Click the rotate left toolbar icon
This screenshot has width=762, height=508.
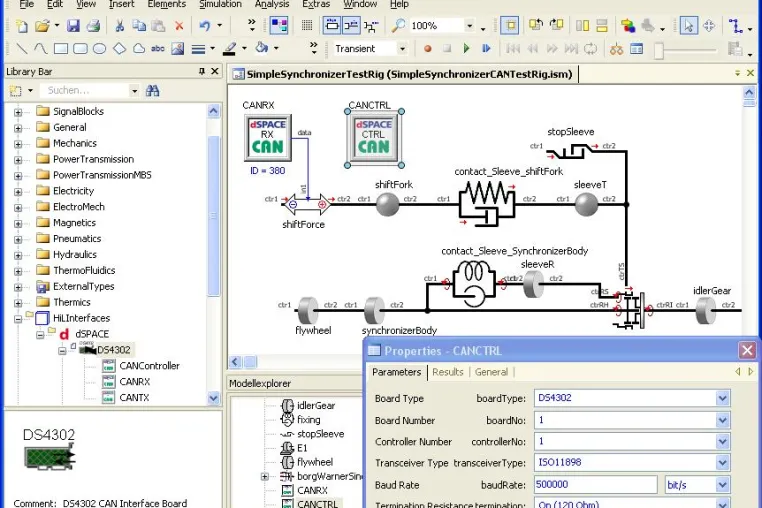(x=536, y=25)
